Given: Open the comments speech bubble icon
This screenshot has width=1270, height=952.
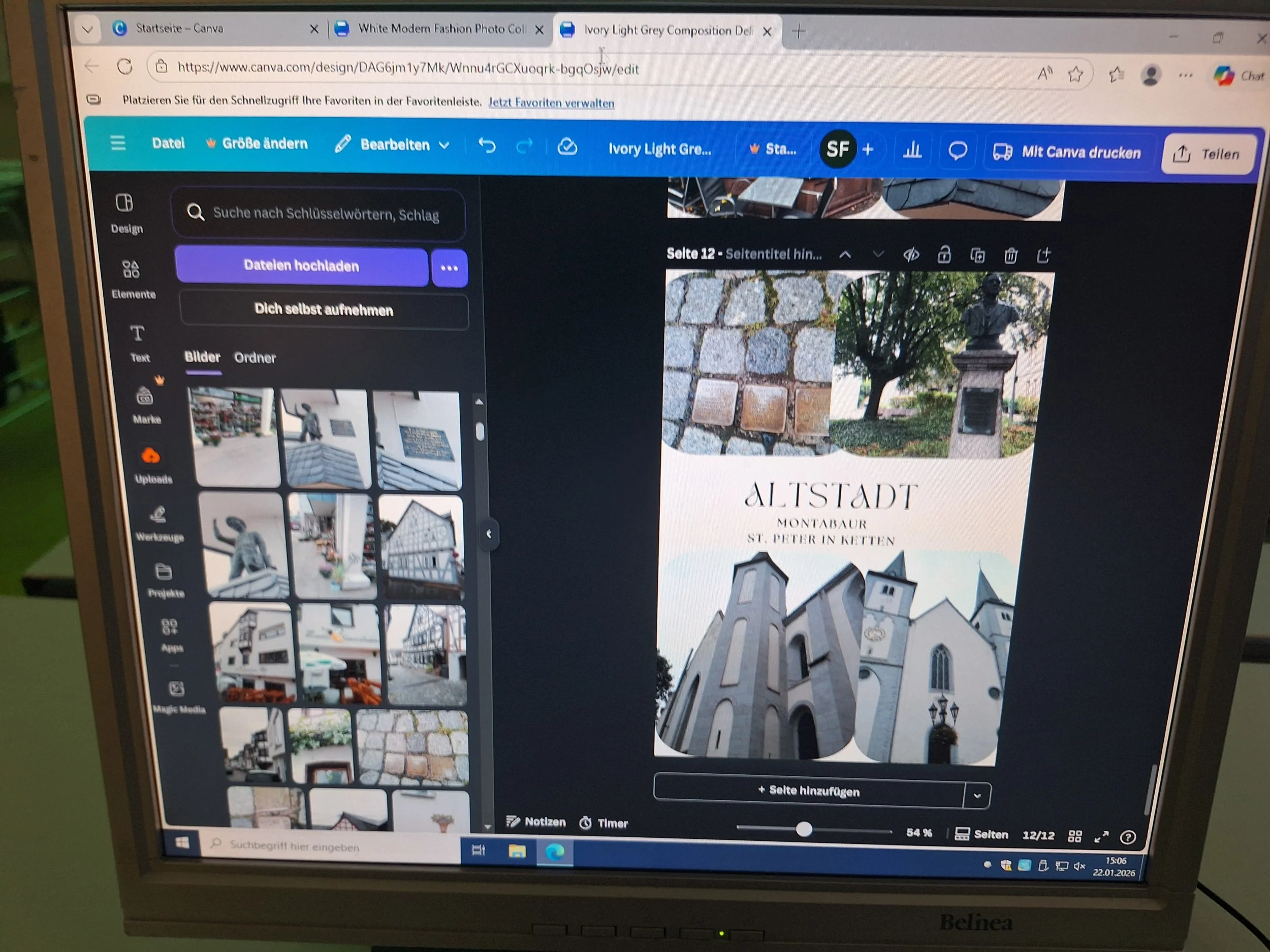Looking at the screenshot, I should [957, 151].
